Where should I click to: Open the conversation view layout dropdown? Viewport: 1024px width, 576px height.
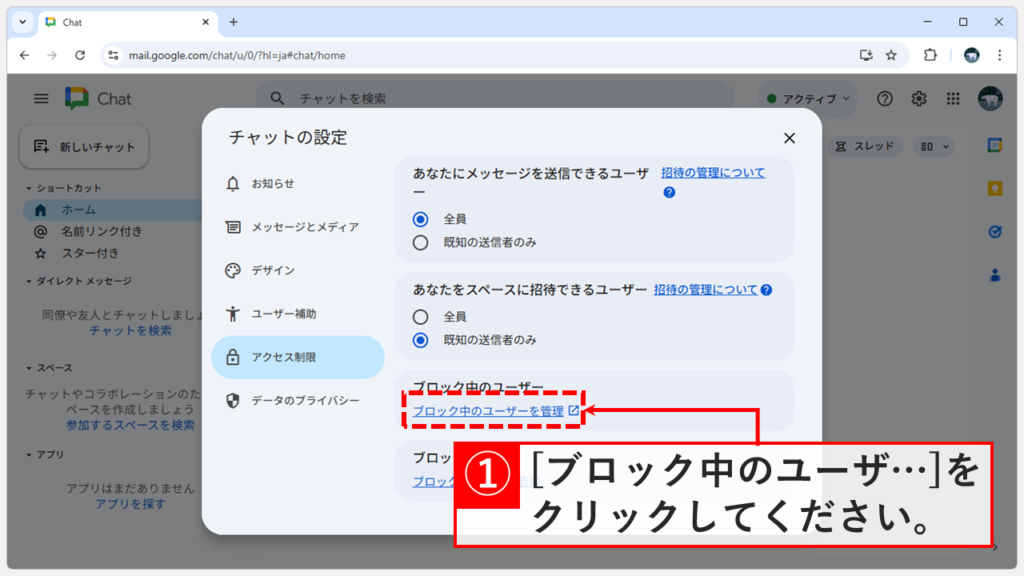933,146
